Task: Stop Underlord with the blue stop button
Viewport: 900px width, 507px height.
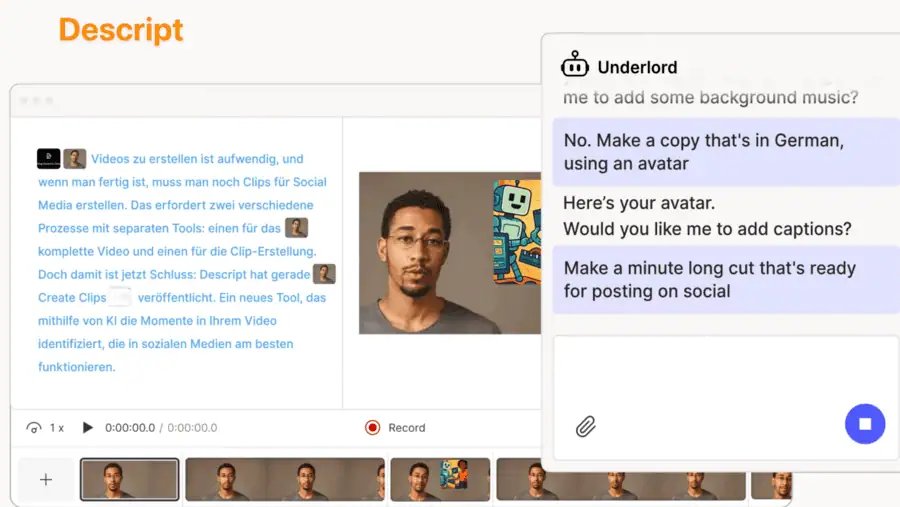Action: tap(864, 424)
